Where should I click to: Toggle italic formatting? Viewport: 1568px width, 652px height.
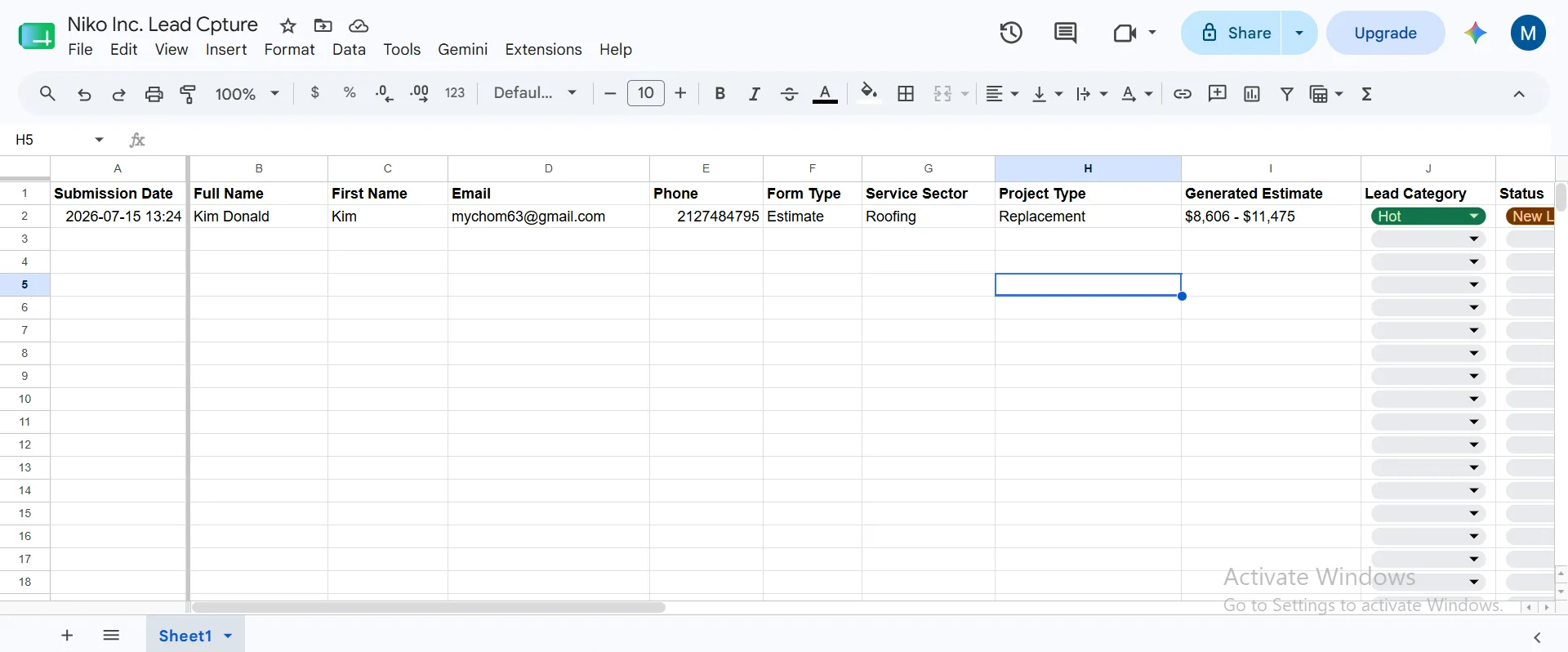point(755,93)
